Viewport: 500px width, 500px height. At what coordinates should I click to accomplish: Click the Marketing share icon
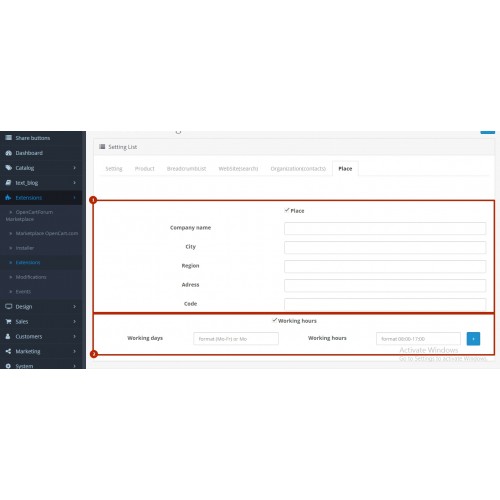tap(9, 351)
